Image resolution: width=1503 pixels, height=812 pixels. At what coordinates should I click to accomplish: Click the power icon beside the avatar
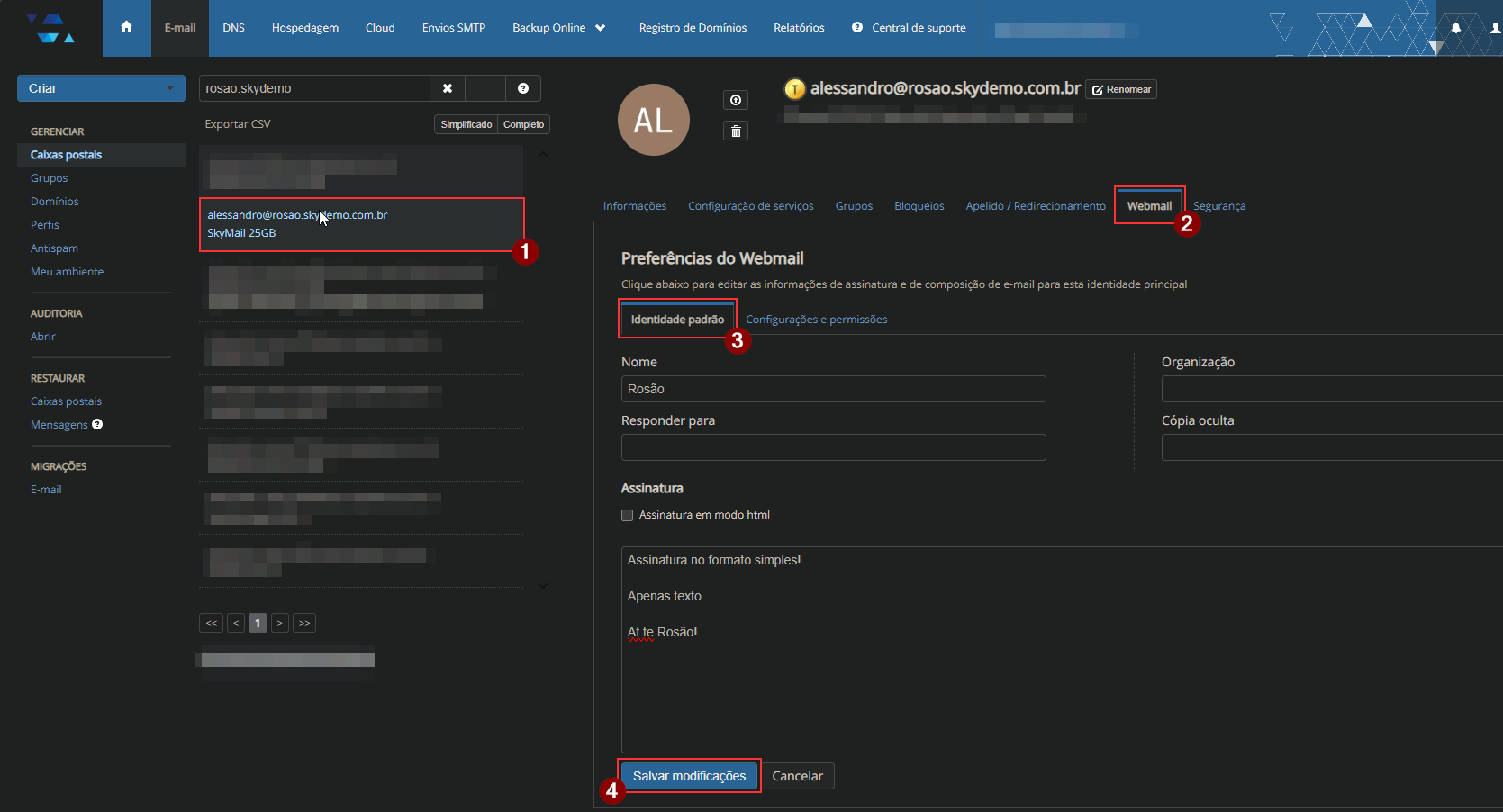(x=736, y=100)
